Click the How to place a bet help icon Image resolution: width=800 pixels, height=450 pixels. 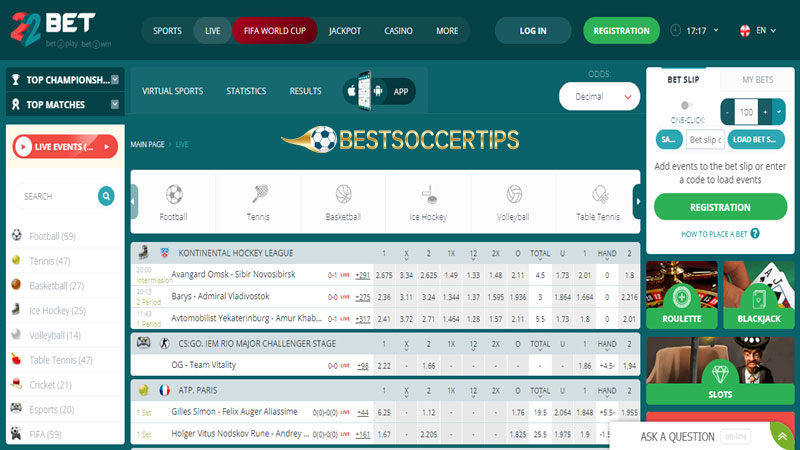click(755, 234)
